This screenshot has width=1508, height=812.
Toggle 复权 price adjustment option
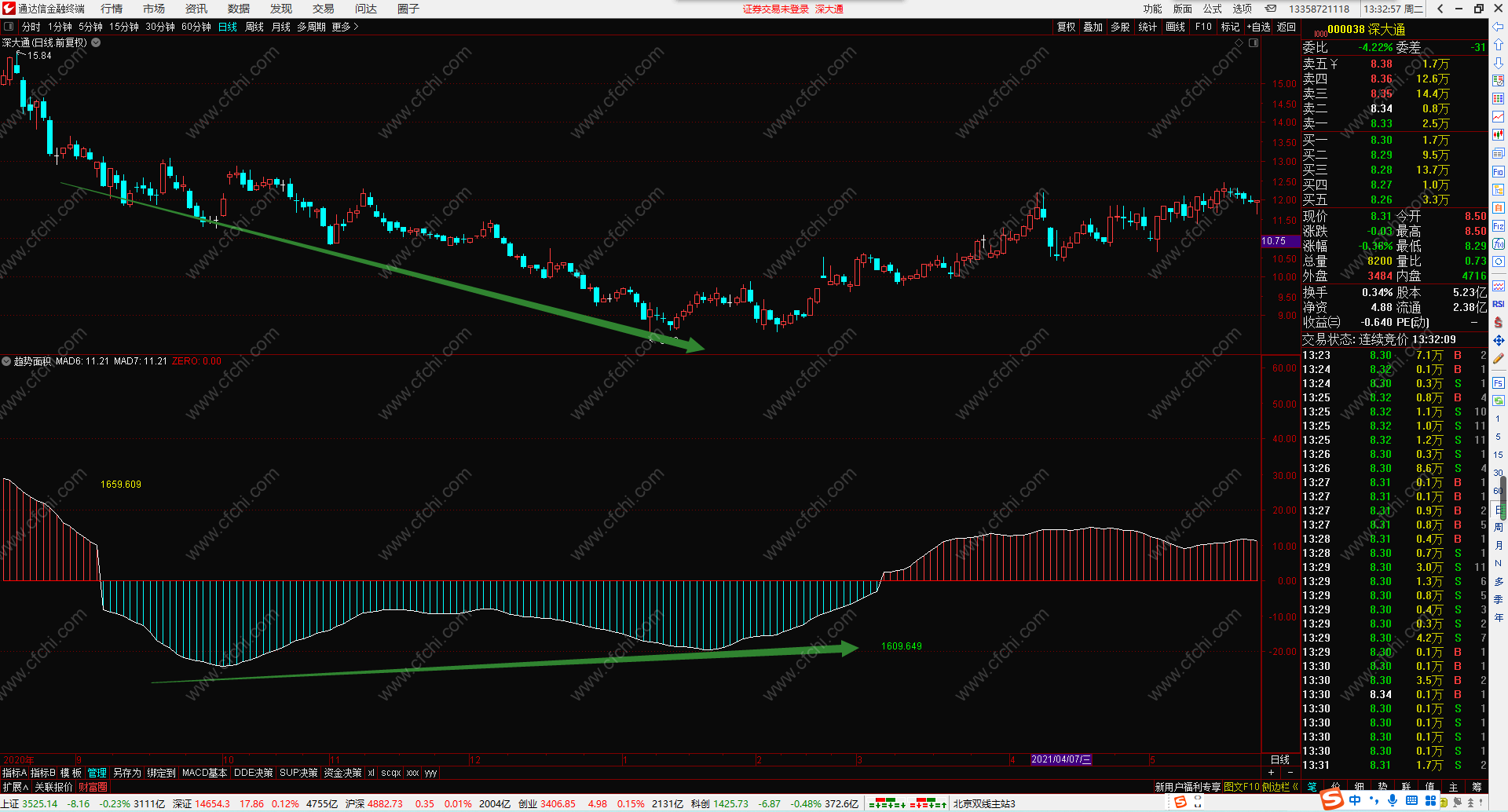[1066, 27]
